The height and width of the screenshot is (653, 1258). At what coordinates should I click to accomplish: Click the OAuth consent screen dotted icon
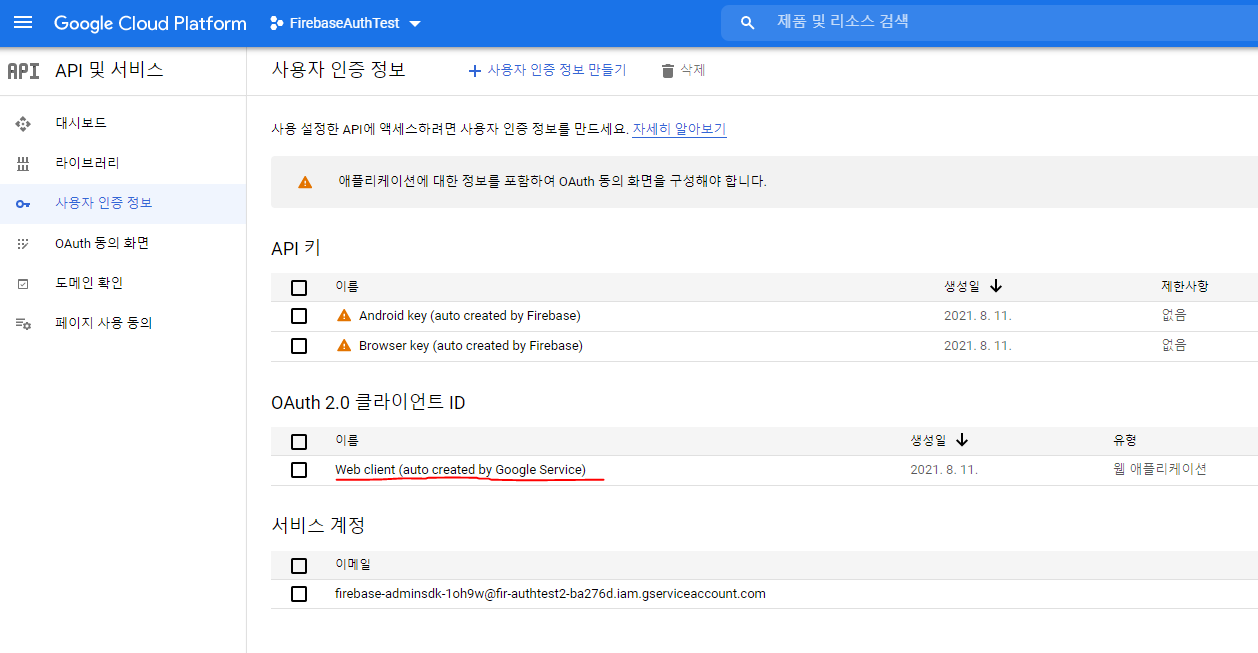pyautogui.click(x=23, y=244)
